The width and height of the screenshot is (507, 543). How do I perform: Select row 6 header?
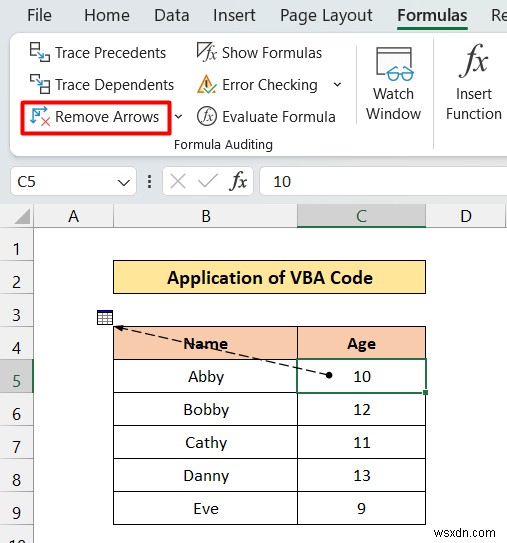click(x=16, y=409)
